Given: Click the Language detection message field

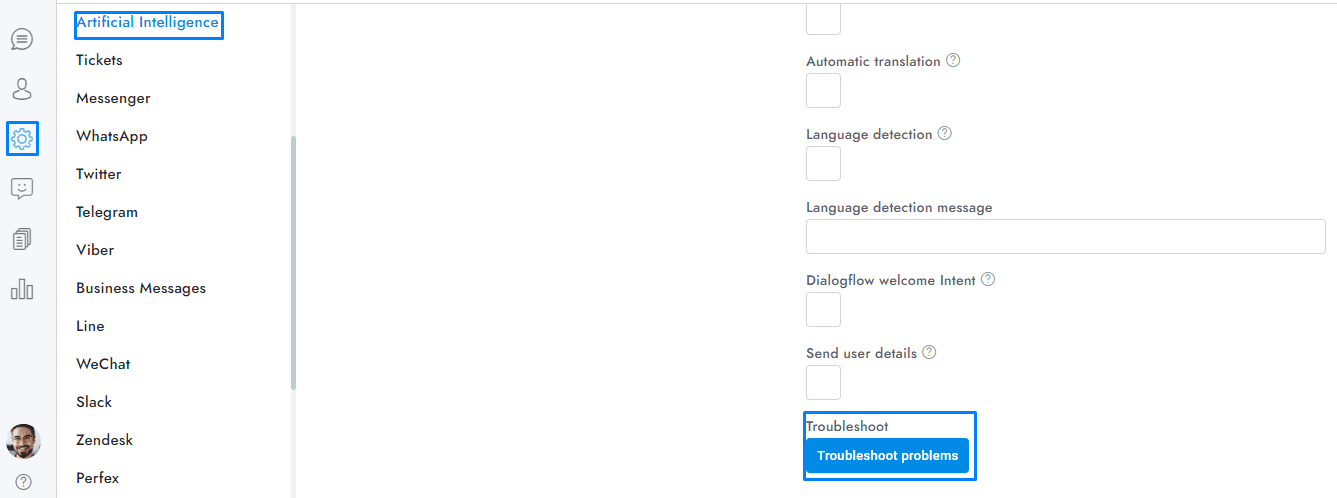Looking at the screenshot, I should pyautogui.click(x=1065, y=237).
